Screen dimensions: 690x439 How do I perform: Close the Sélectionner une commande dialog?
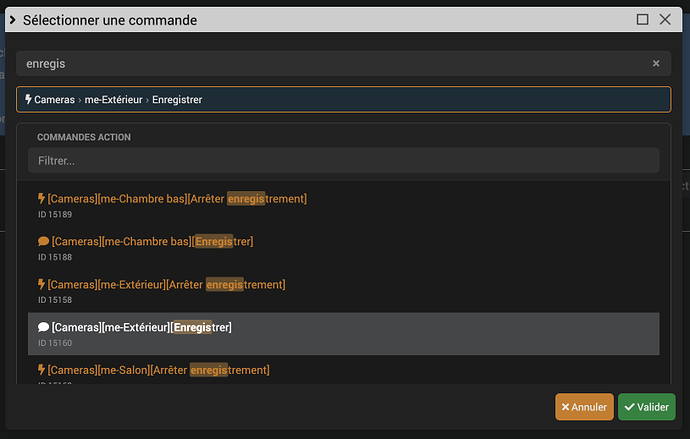click(x=665, y=19)
